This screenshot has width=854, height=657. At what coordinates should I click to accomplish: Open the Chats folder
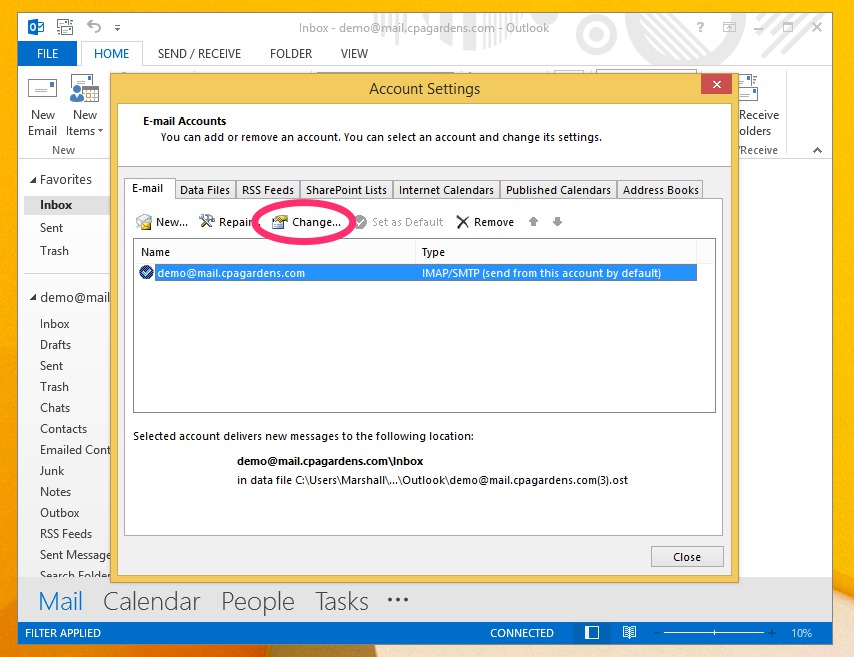tap(55, 408)
